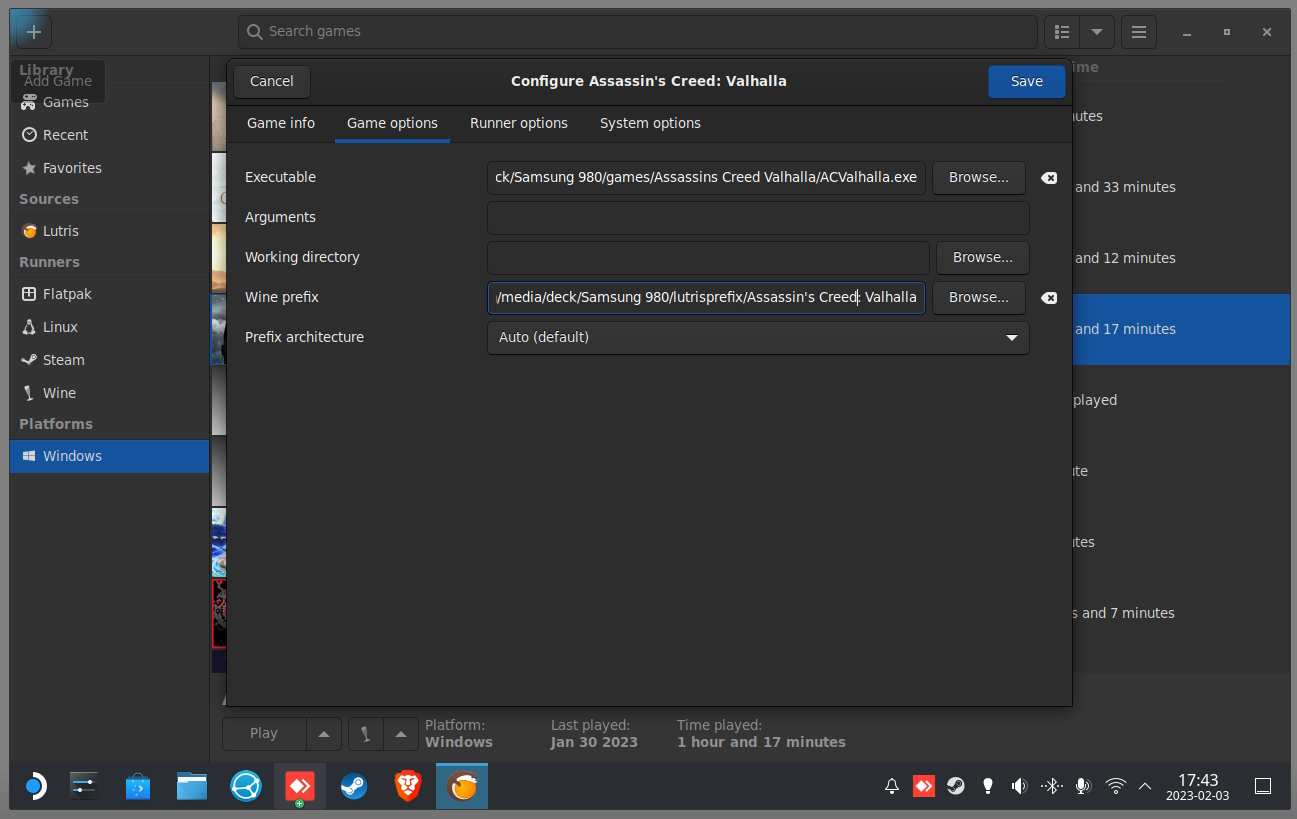Cancel the configuration dialog

pyautogui.click(x=272, y=82)
